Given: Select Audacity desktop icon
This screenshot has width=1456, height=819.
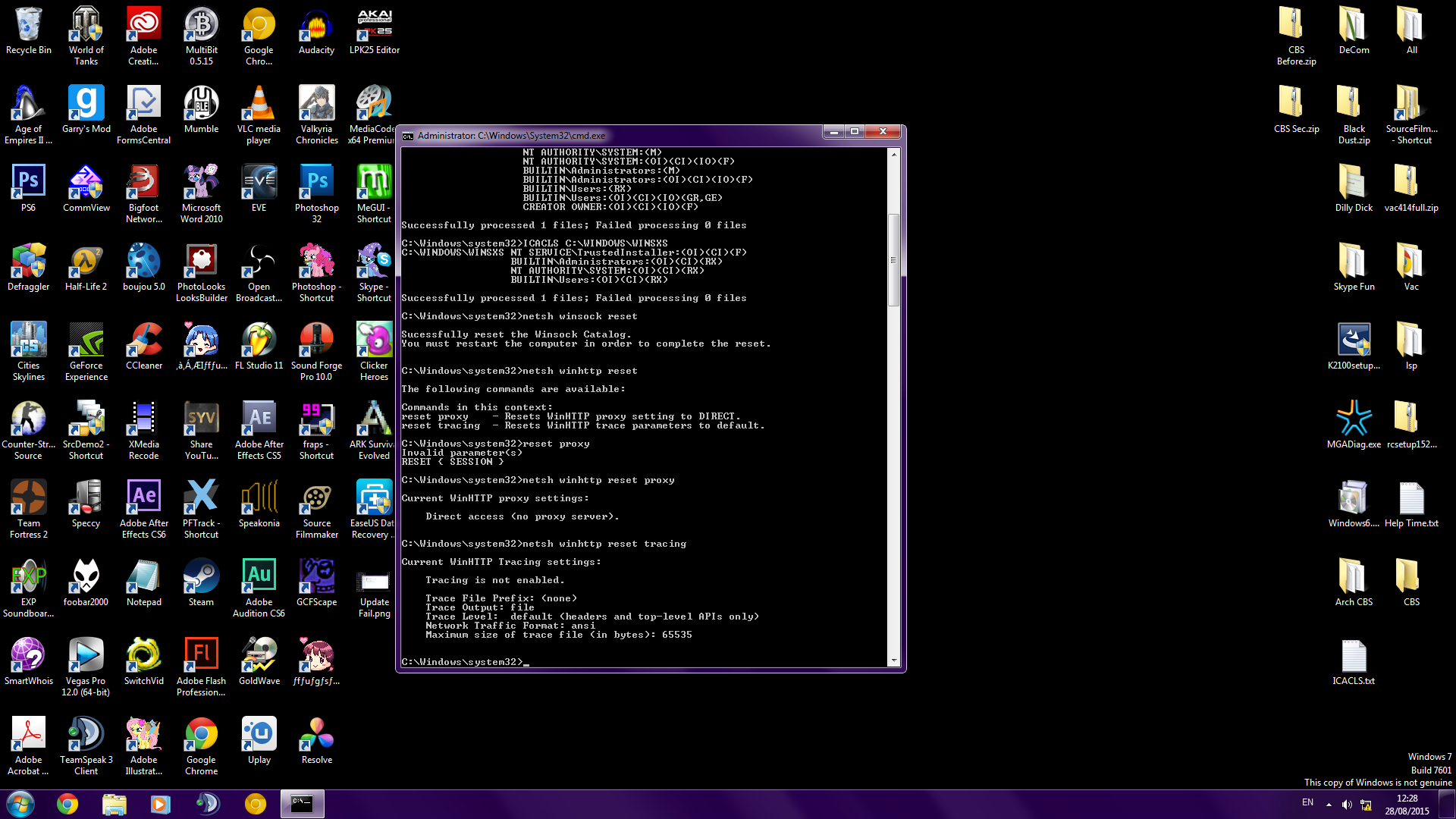Looking at the screenshot, I should click(x=316, y=31).
